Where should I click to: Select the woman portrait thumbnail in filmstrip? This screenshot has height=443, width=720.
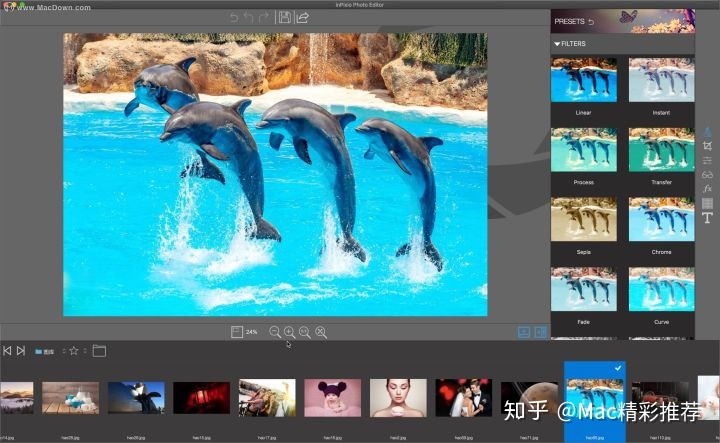click(x=398, y=397)
